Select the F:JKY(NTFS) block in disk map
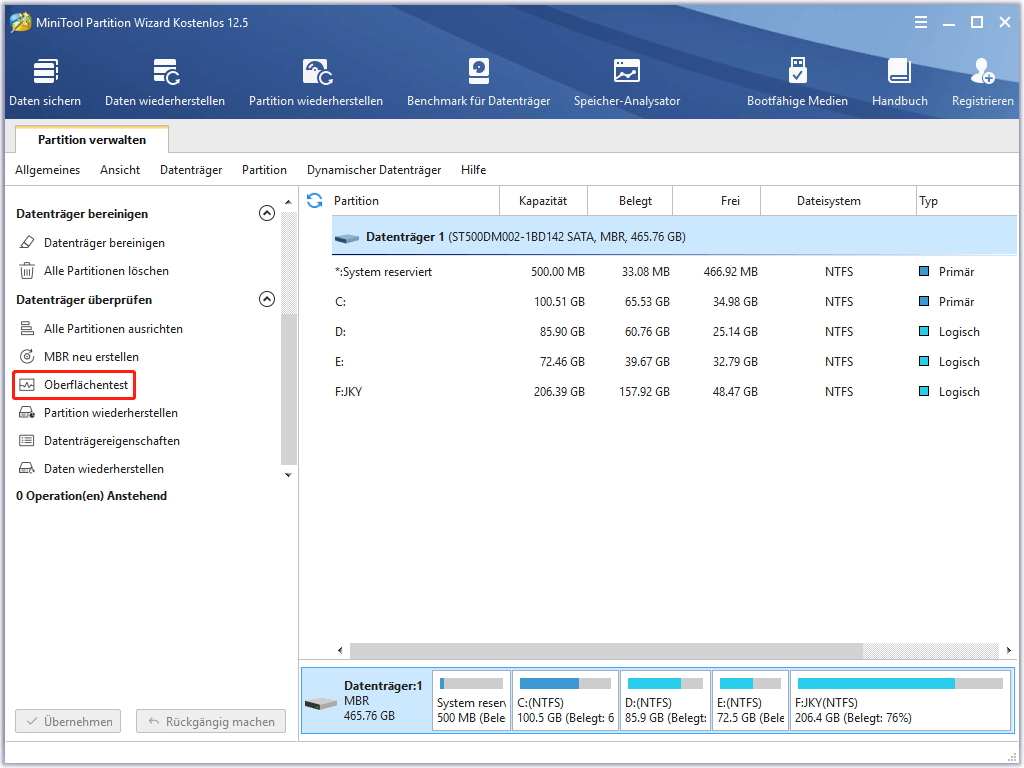The height and width of the screenshot is (768, 1024). 901,700
